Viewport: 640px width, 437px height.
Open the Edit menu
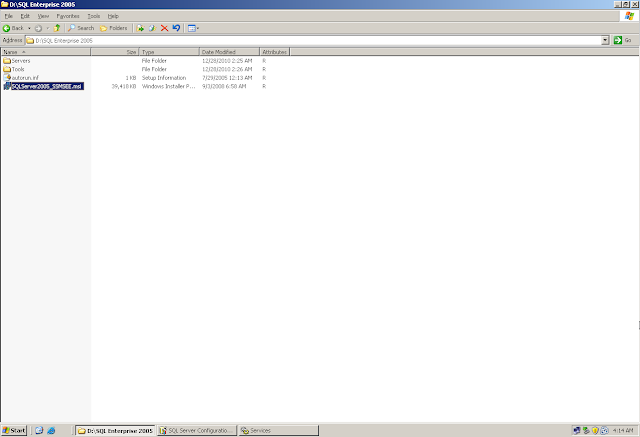click(x=25, y=16)
